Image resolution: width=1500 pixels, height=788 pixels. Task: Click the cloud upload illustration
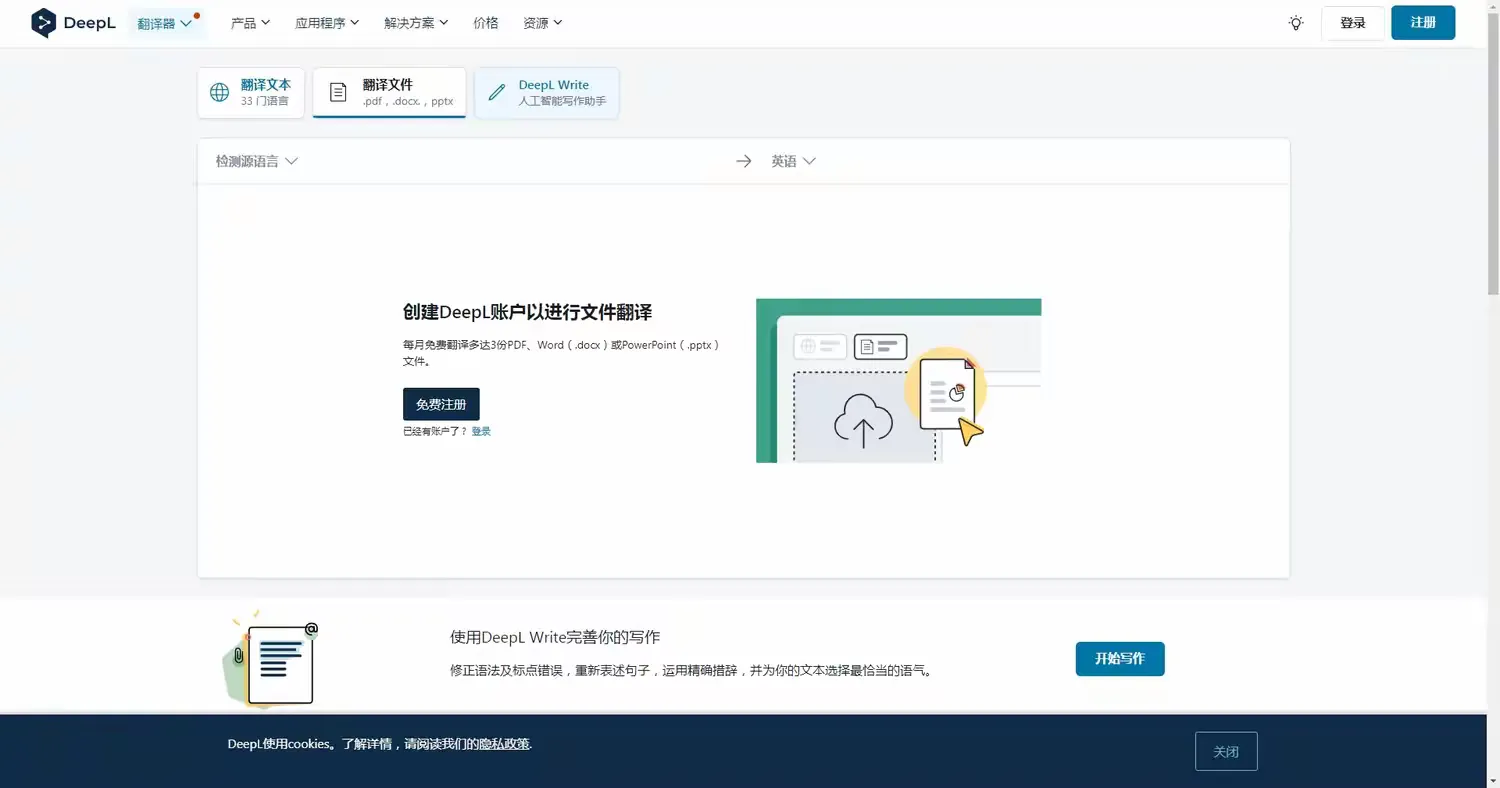point(863,420)
